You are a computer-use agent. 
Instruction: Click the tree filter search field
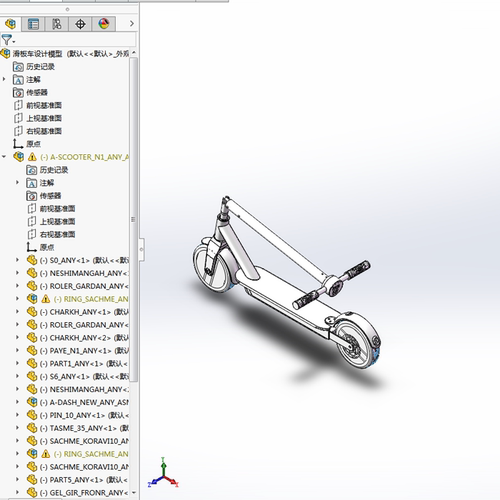coord(76,40)
